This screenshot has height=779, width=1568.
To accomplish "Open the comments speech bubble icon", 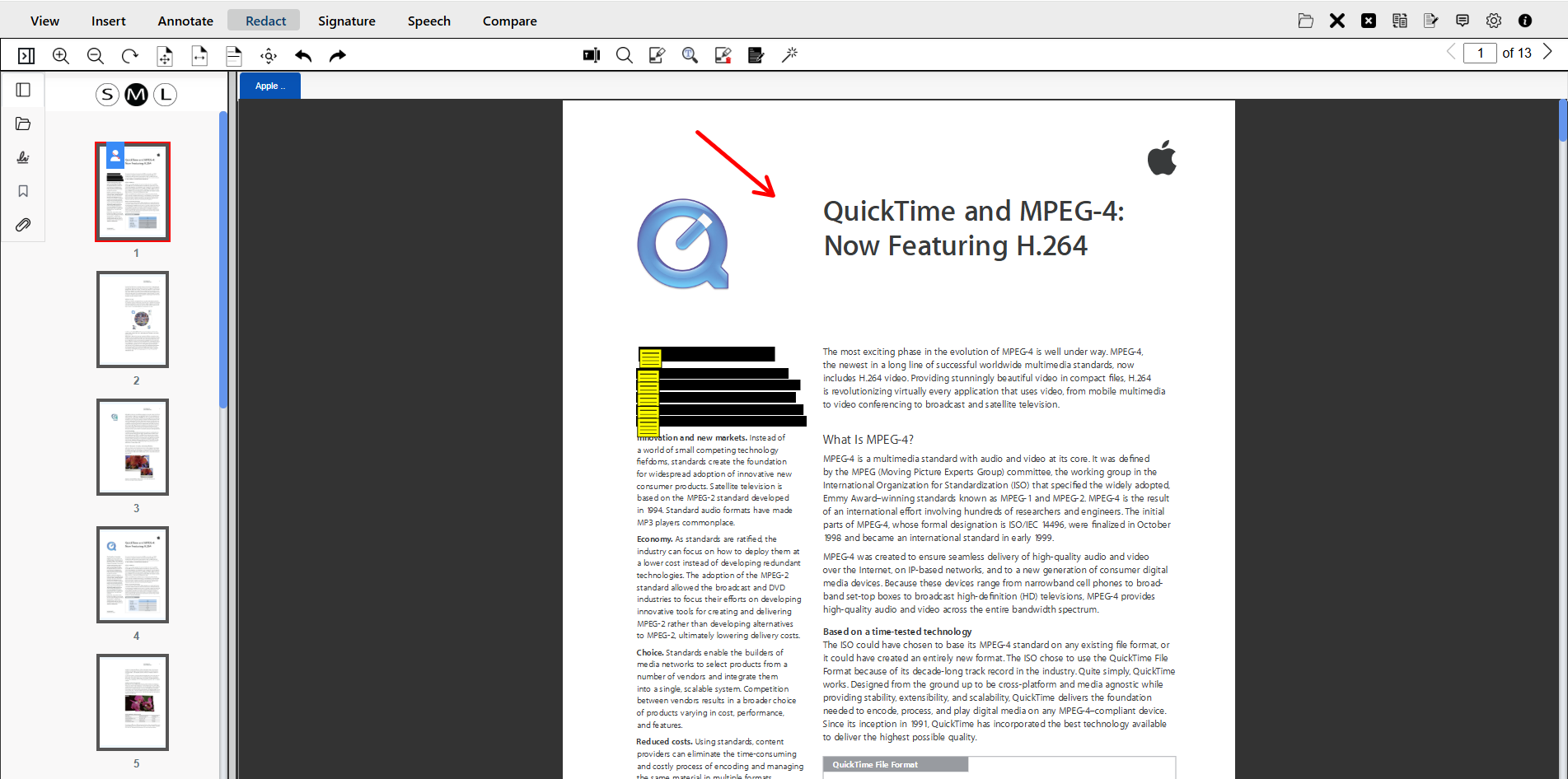I will click(x=1463, y=21).
